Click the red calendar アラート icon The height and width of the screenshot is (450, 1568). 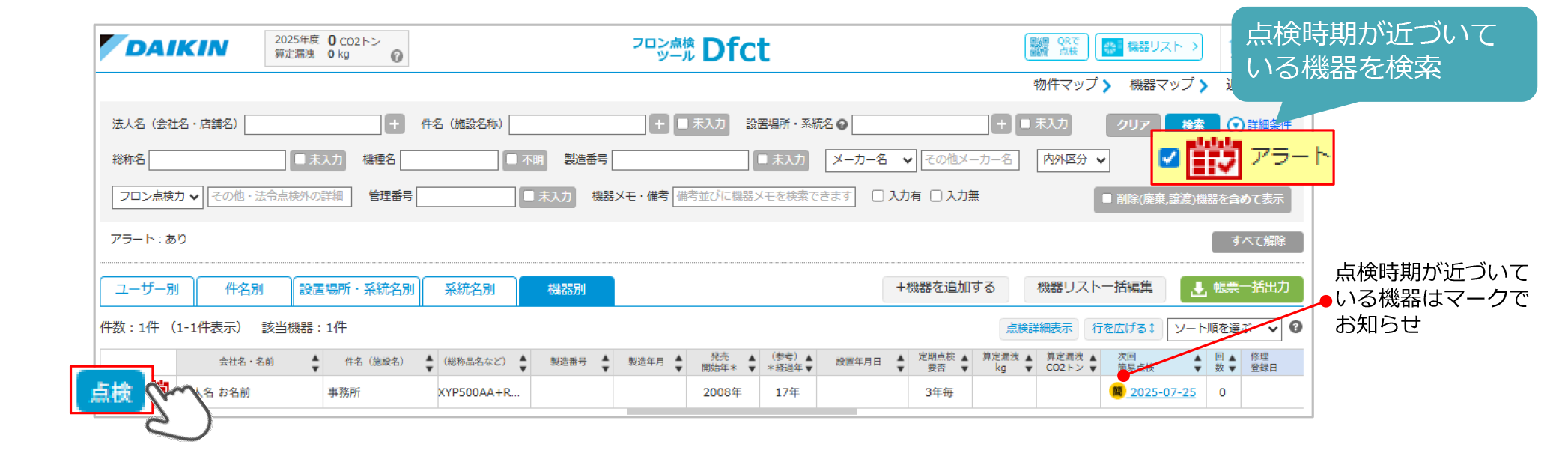pos(1213,157)
